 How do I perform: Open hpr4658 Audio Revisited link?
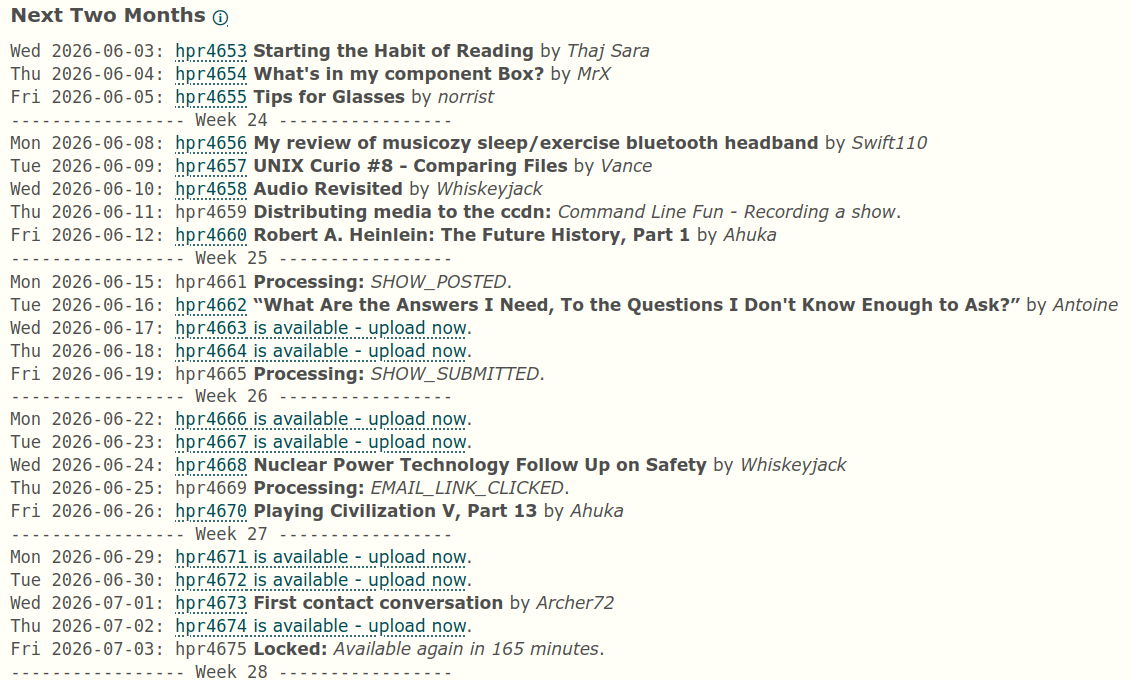tap(211, 190)
